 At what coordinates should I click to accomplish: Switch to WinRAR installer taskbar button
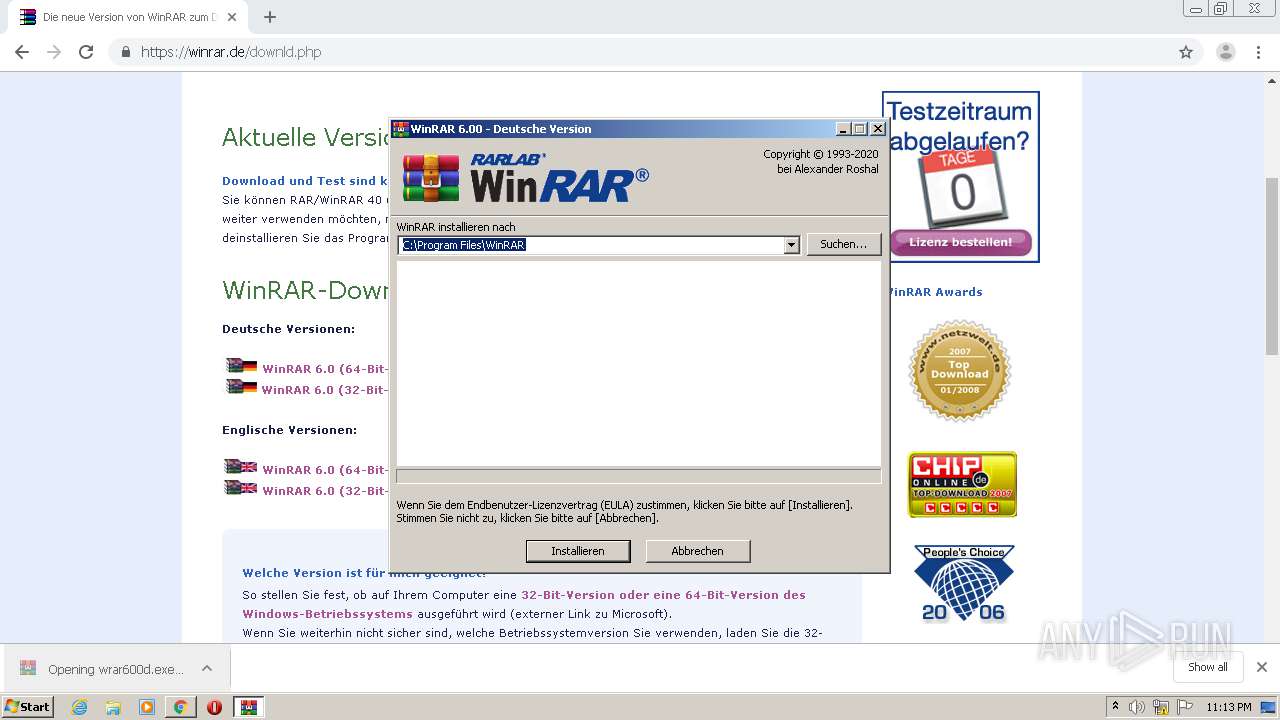[248, 707]
